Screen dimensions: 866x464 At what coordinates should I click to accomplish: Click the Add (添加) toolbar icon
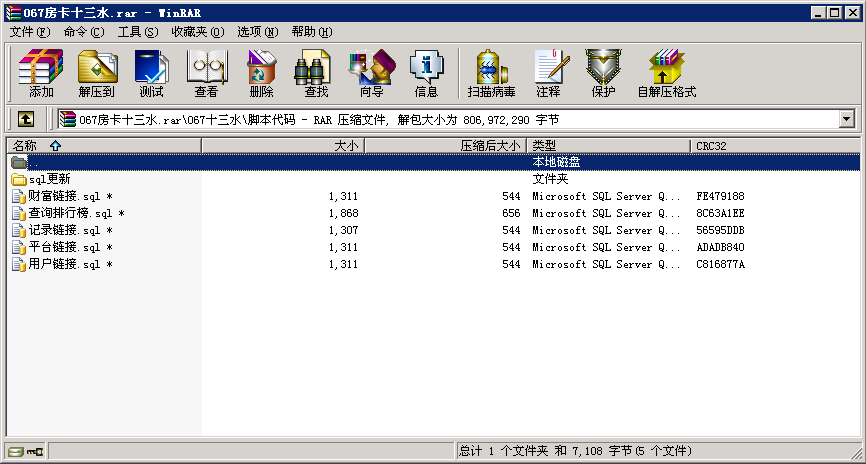[41, 73]
